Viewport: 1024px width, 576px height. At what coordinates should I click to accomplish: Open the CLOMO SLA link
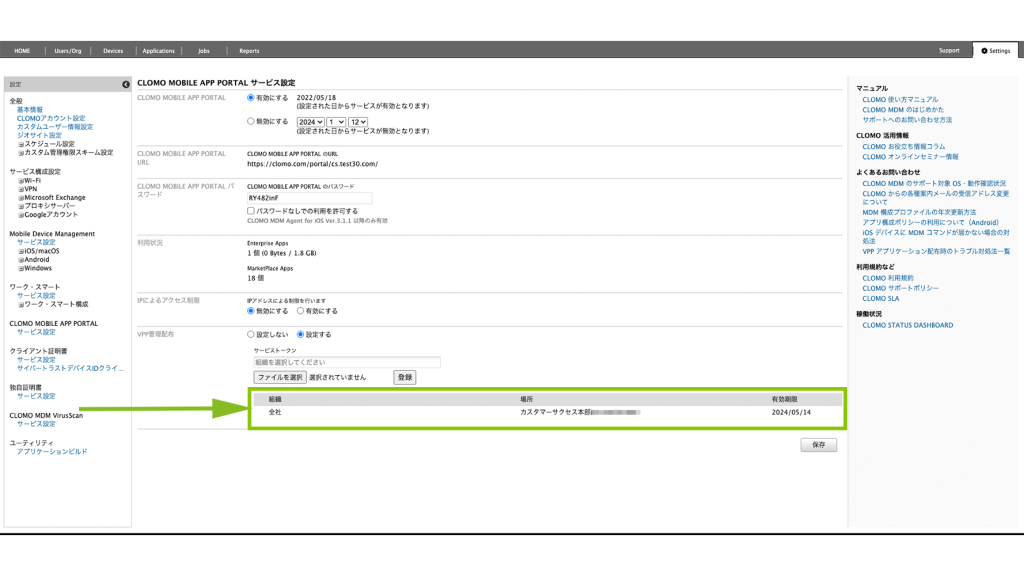pos(880,298)
